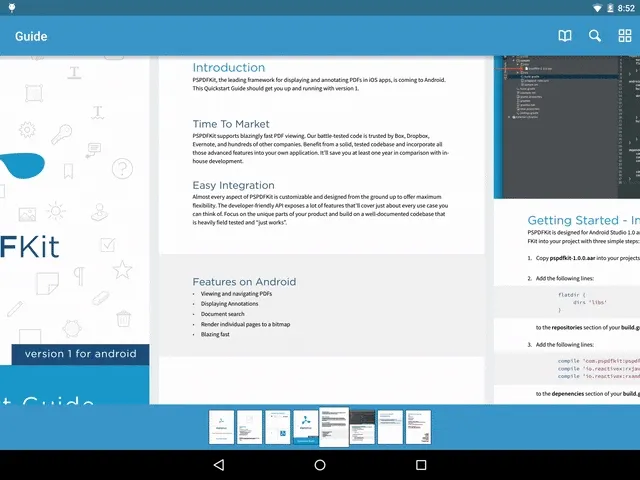Tap the Wi-Fi status icon
This screenshot has width=640, height=480.
[597, 8]
